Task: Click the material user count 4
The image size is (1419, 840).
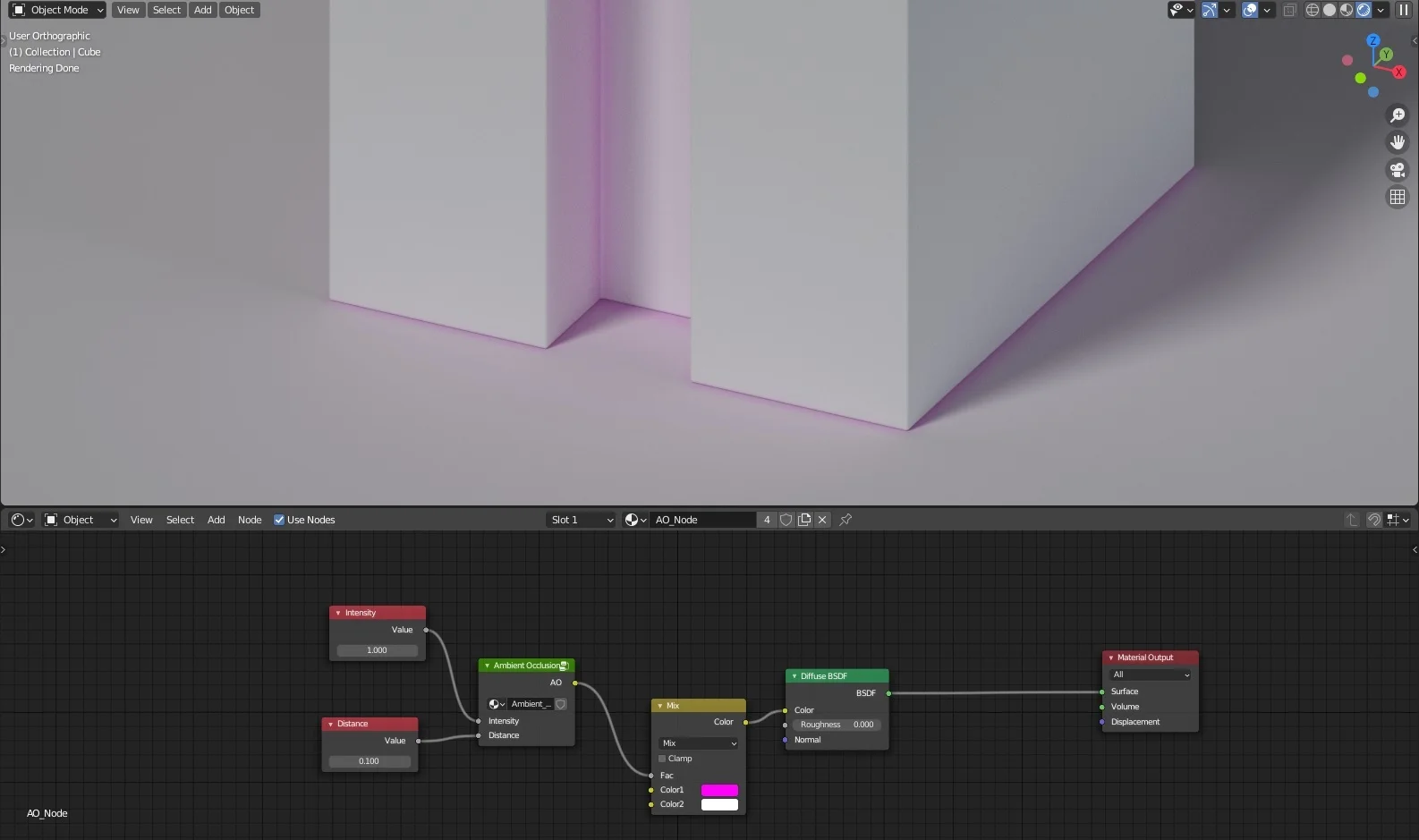Action: (x=767, y=520)
